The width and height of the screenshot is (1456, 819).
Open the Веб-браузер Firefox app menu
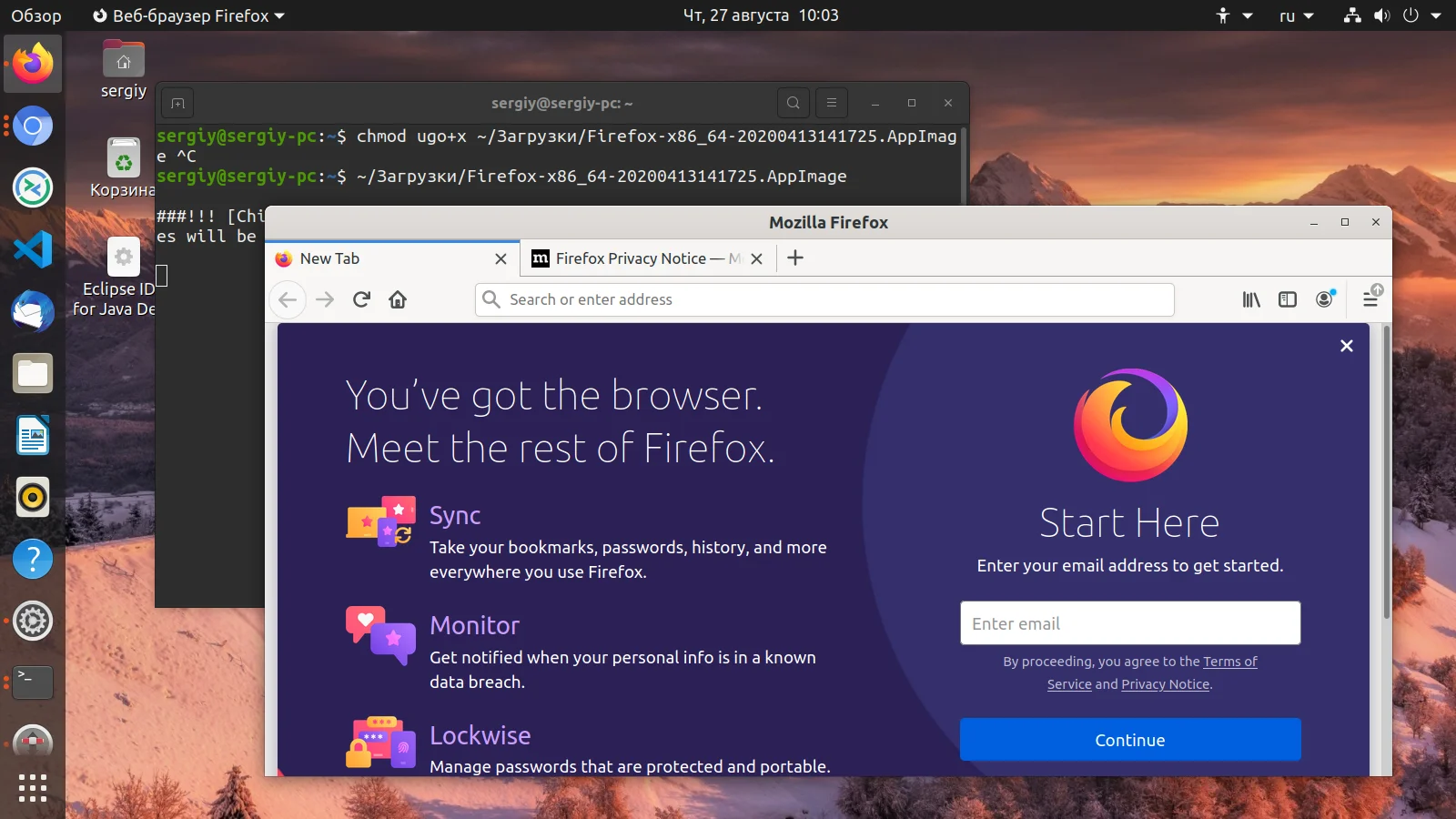pyautogui.click(x=188, y=15)
